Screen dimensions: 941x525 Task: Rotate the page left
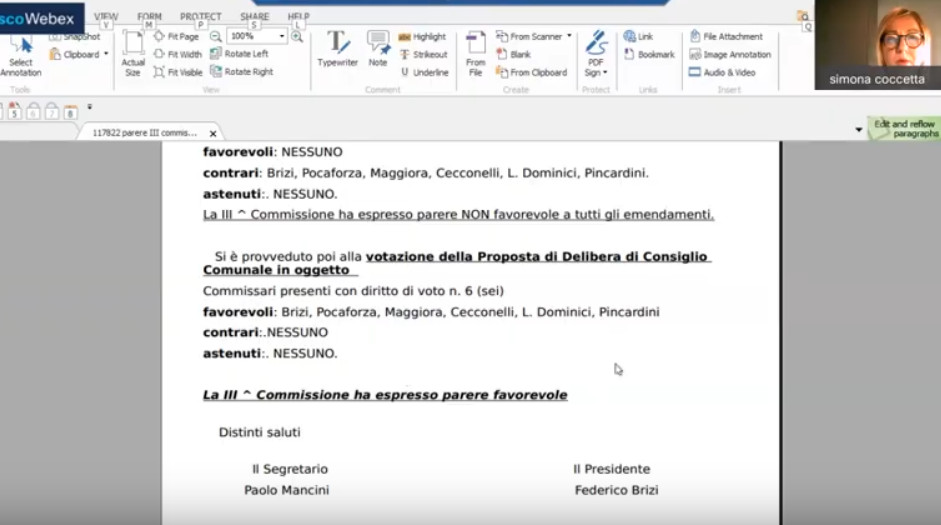click(239, 53)
